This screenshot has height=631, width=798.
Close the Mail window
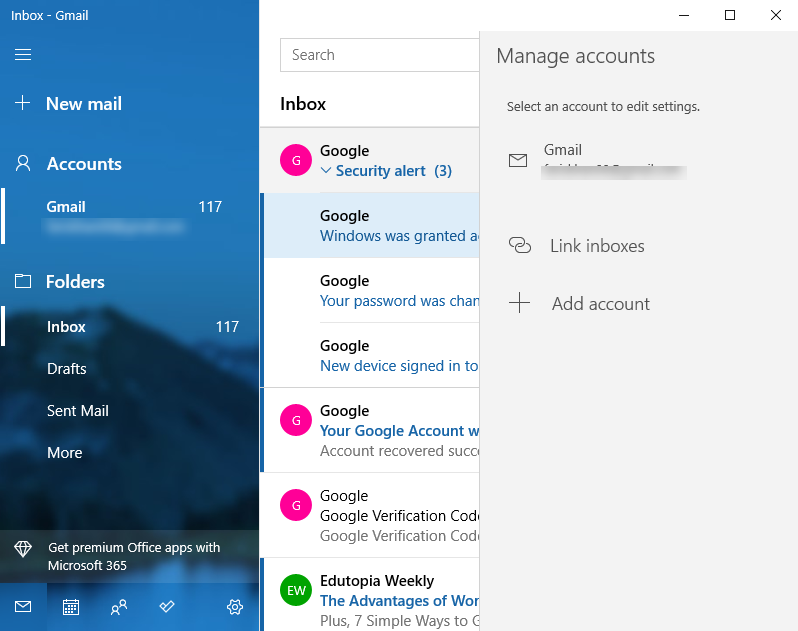point(776,15)
